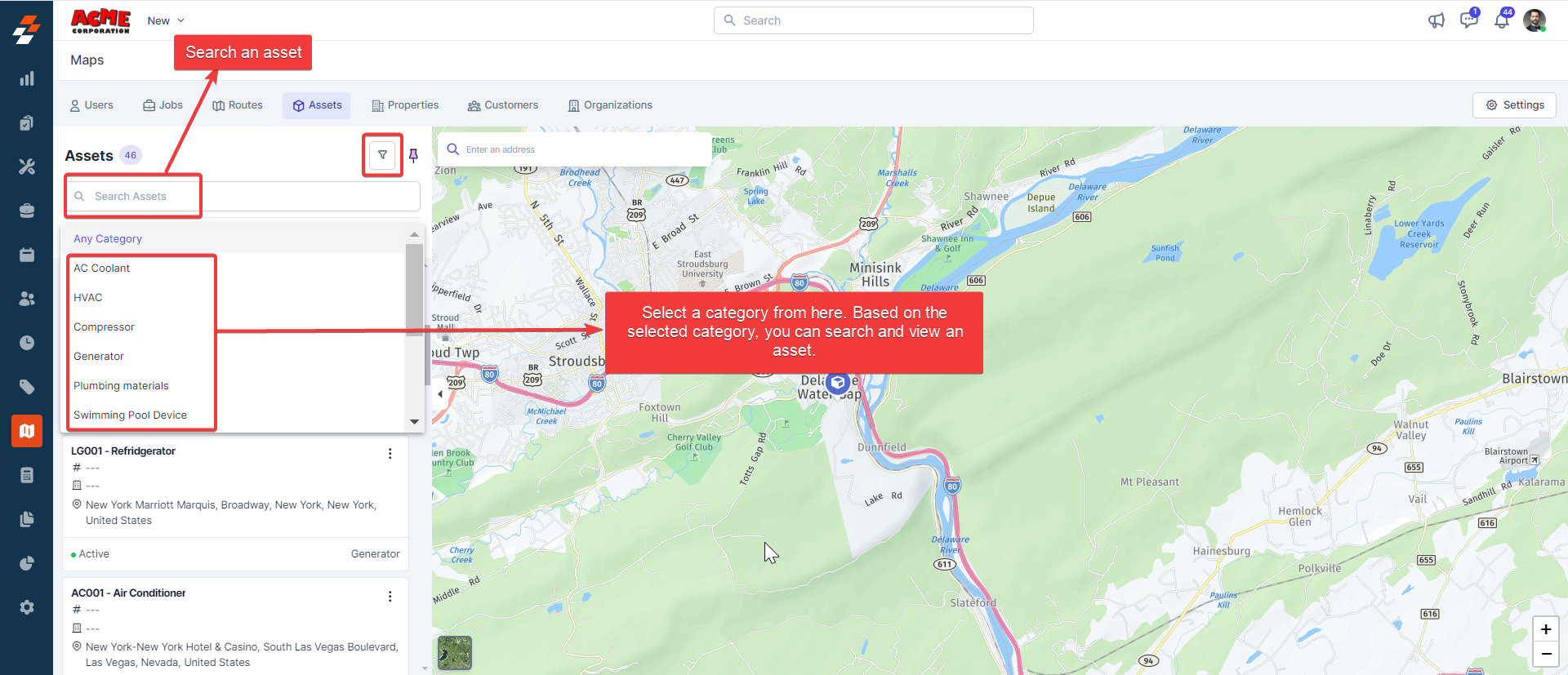The image size is (1568, 675).
Task: Switch to satellite view thumbnail
Action: 455,653
